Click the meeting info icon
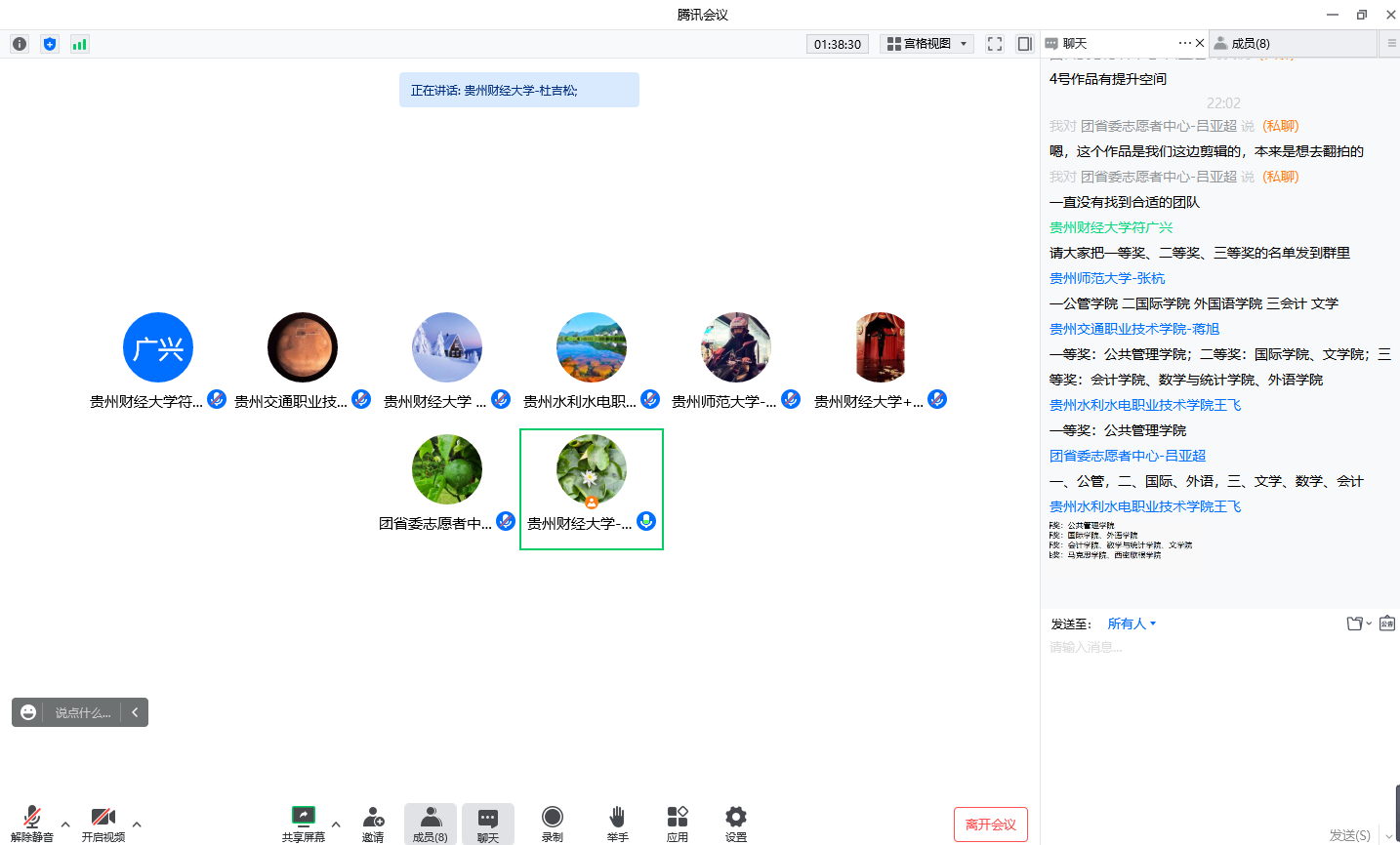The height and width of the screenshot is (845, 1400). 20,44
